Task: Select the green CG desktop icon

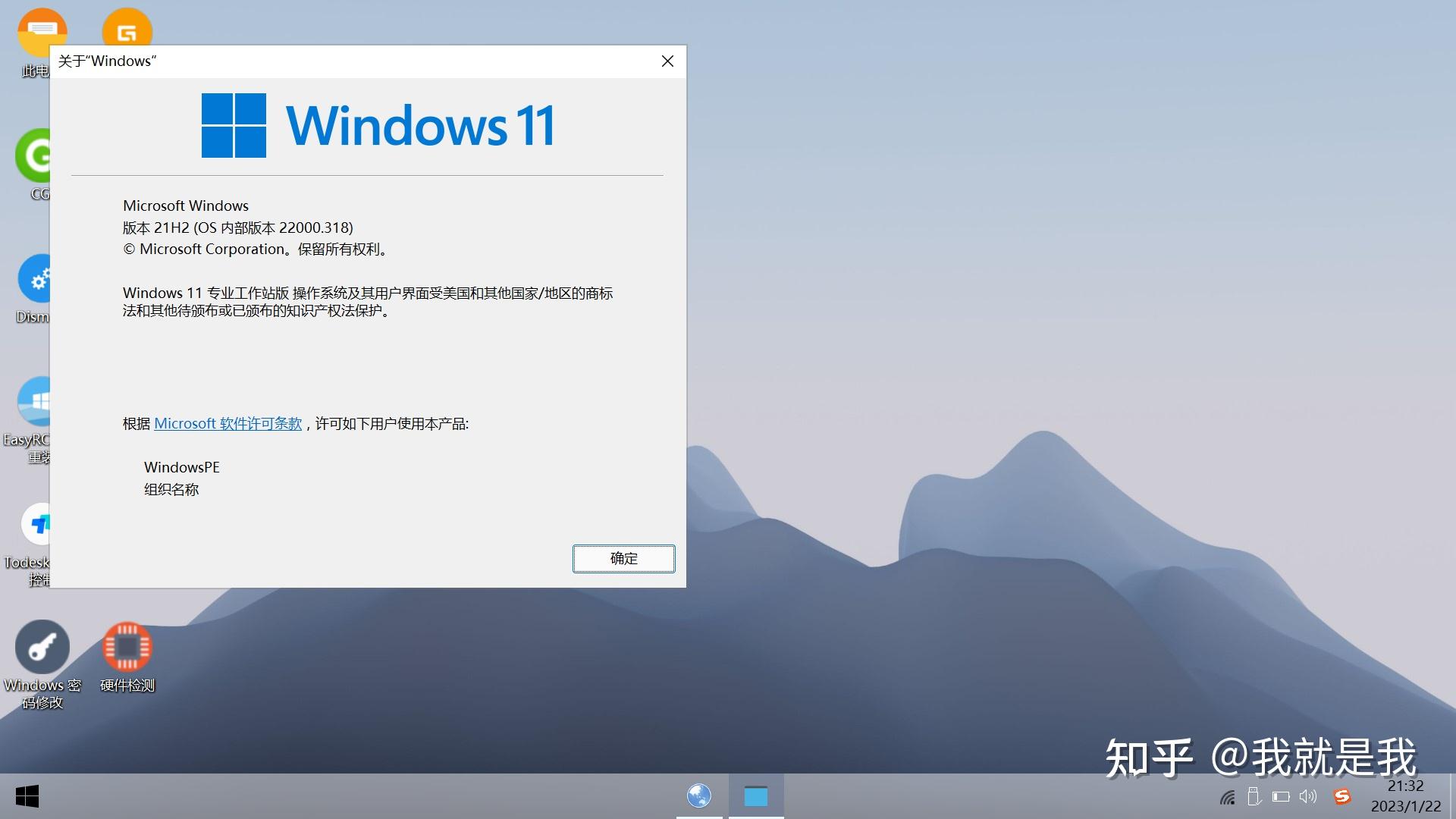Action: [32, 156]
